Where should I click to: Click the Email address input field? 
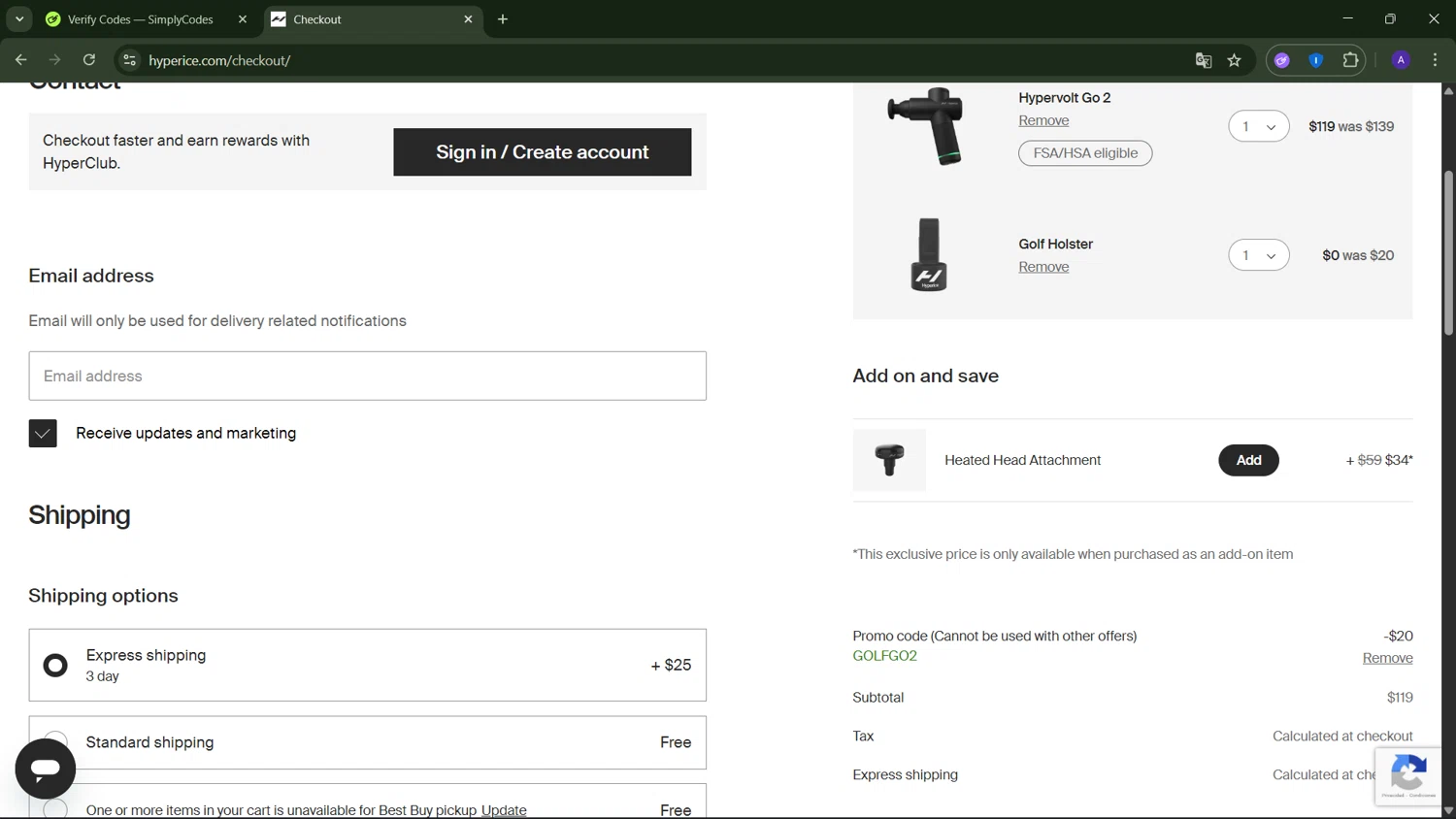(x=367, y=376)
